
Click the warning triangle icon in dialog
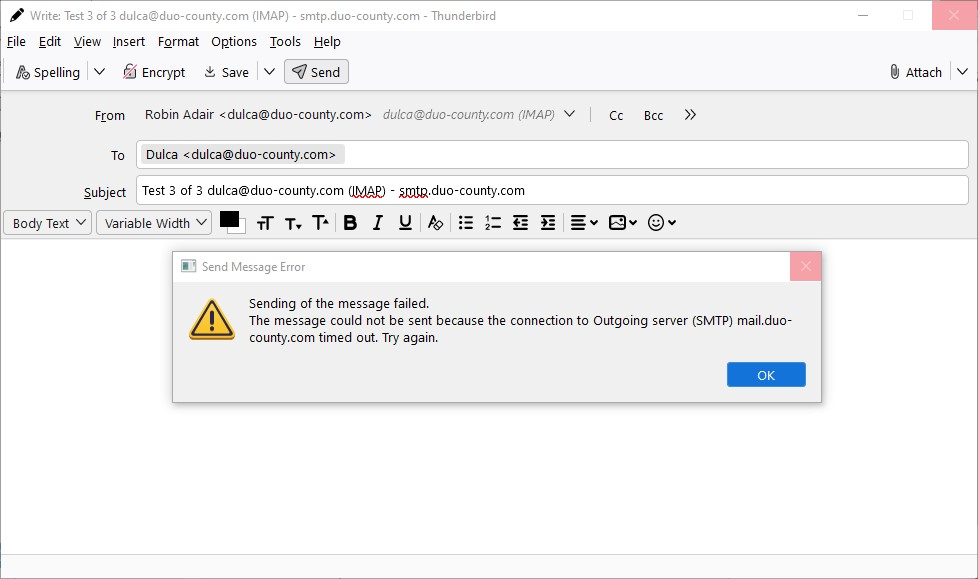(212, 319)
